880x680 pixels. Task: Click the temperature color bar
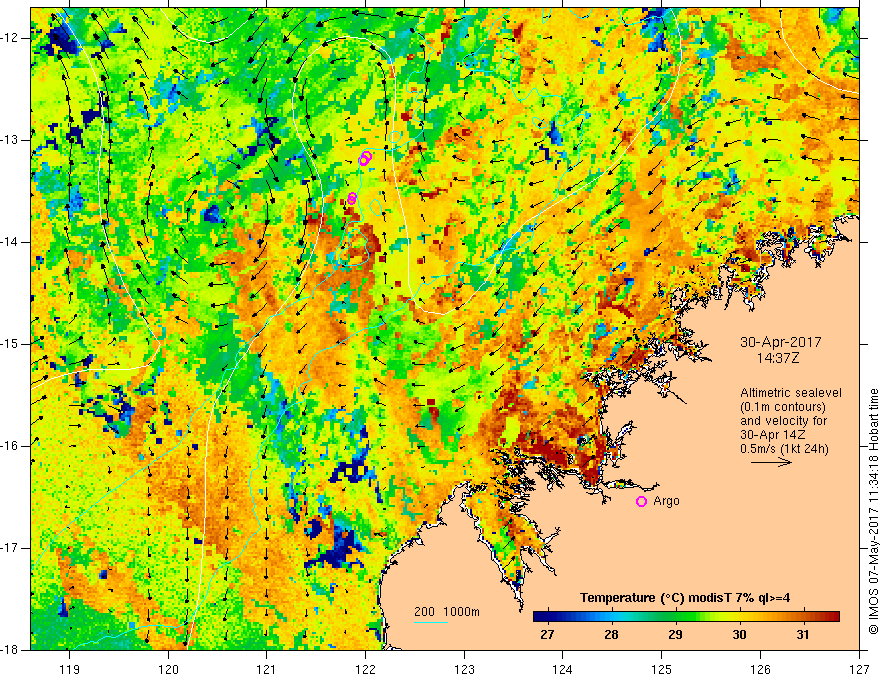click(686, 617)
